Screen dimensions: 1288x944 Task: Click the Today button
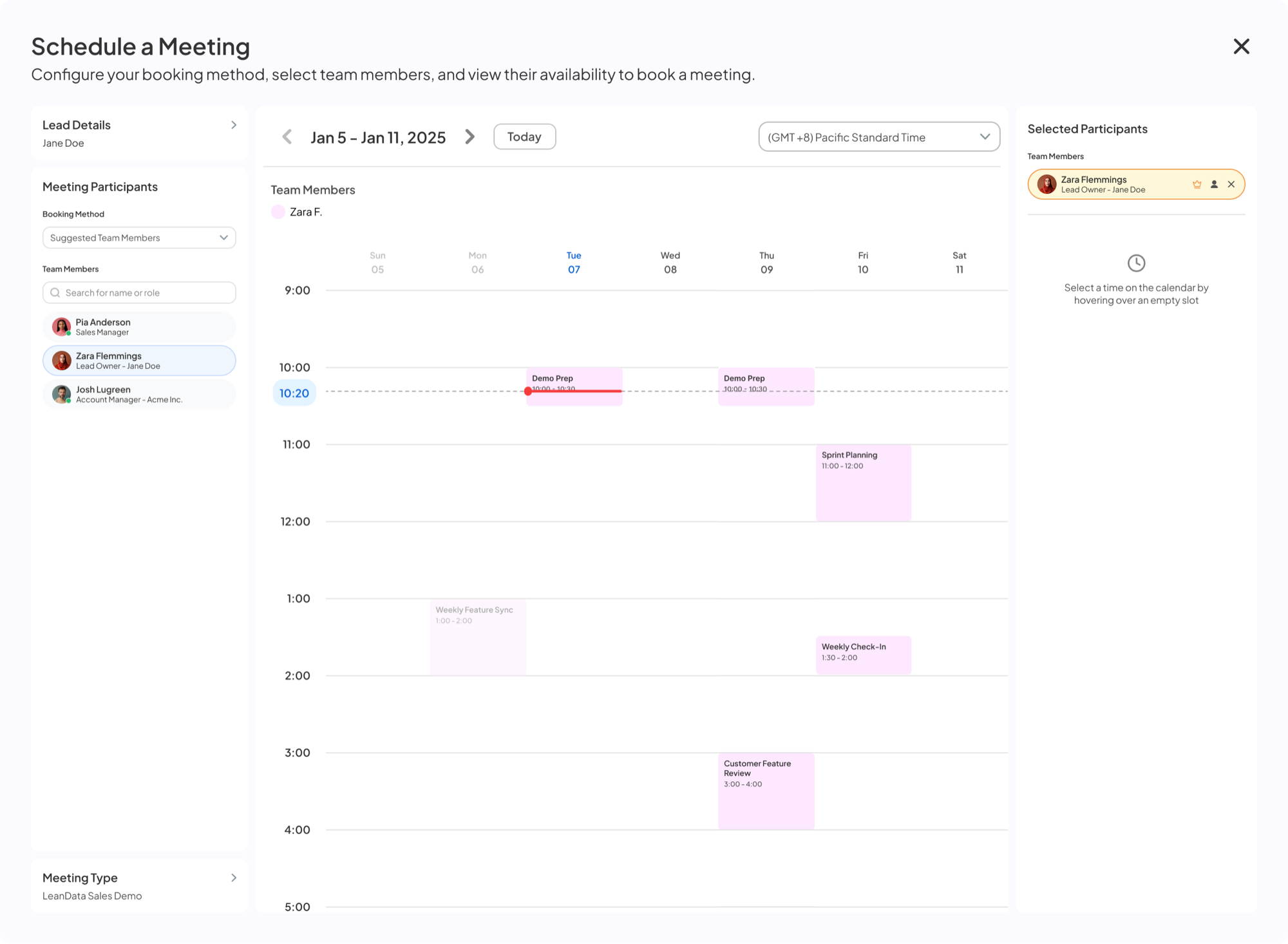[524, 137]
